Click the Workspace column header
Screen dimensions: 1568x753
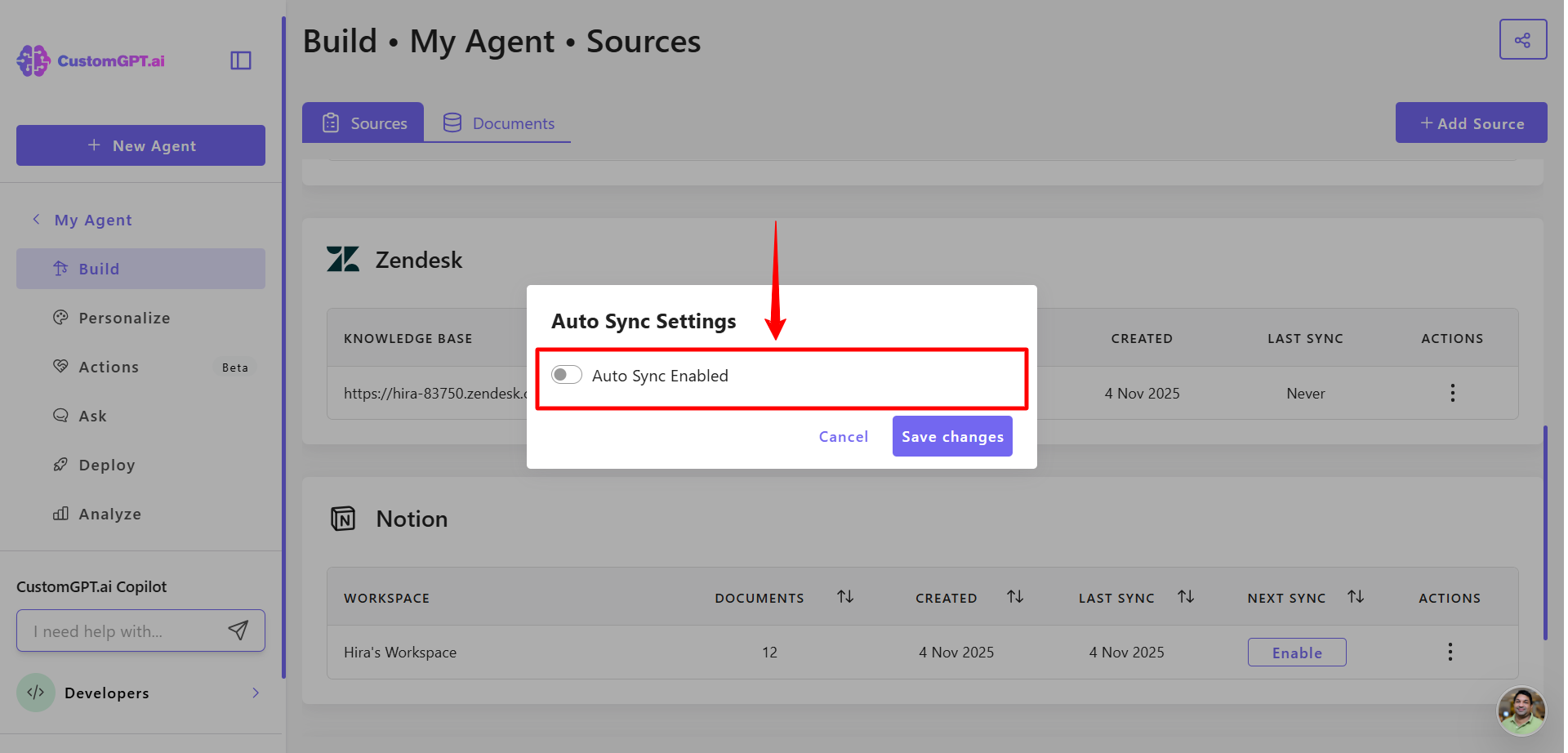(386, 598)
